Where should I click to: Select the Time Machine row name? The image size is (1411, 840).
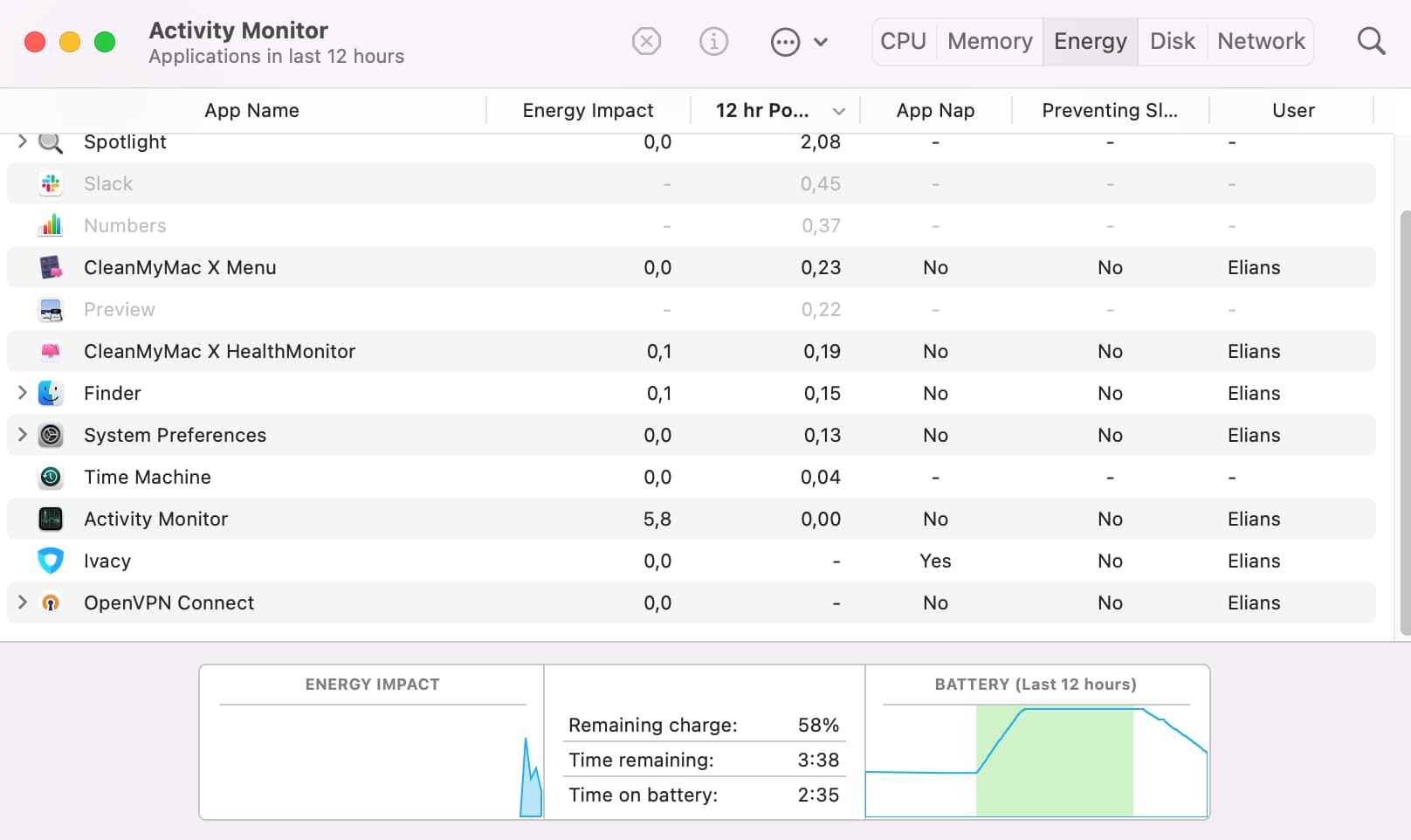(148, 477)
